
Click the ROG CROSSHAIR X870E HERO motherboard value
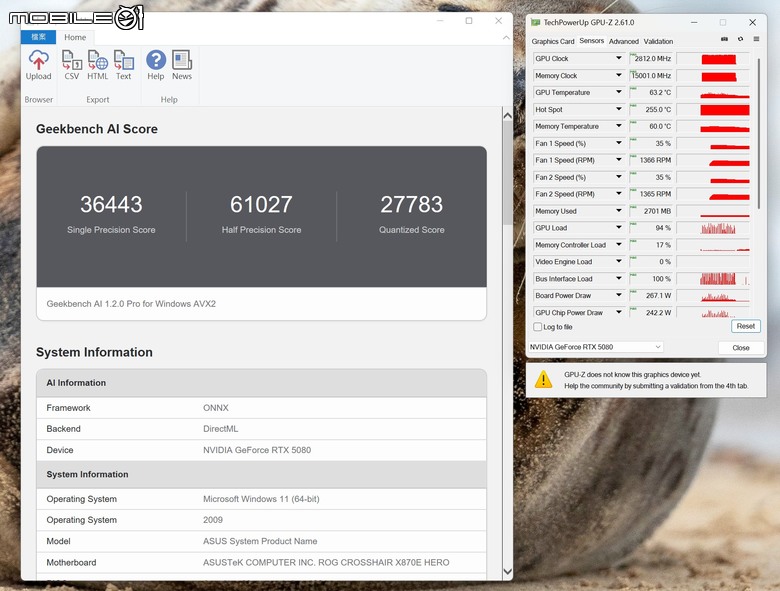(326, 563)
